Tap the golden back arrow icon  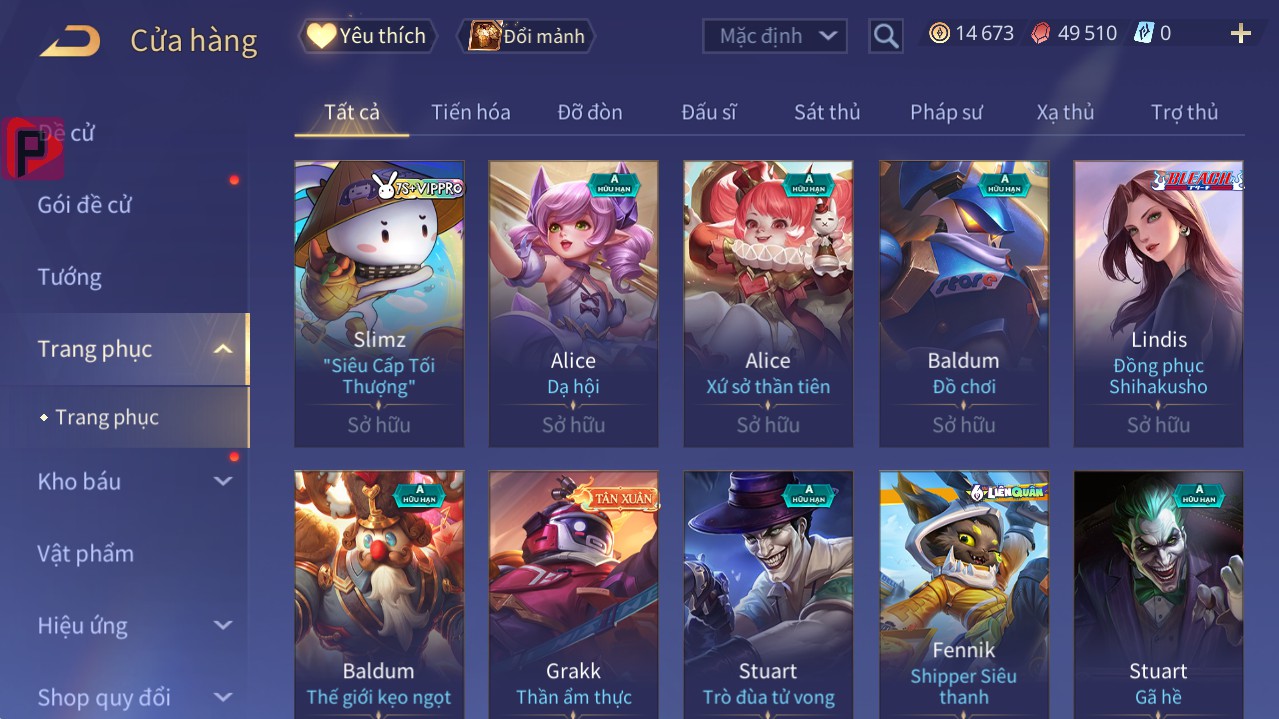coord(70,41)
